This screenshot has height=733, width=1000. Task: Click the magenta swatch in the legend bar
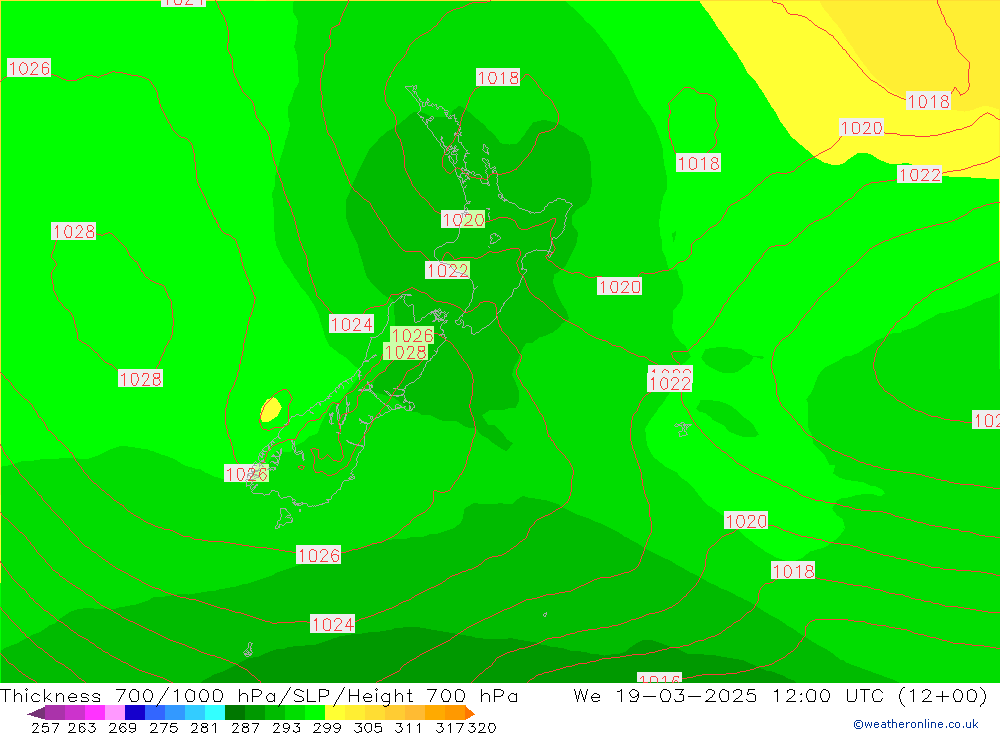point(95,712)
